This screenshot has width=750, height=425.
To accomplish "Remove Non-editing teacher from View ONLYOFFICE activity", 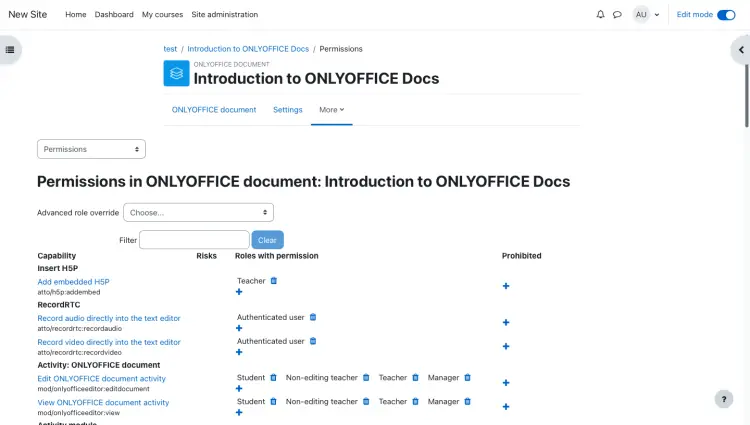I will 366,401.
